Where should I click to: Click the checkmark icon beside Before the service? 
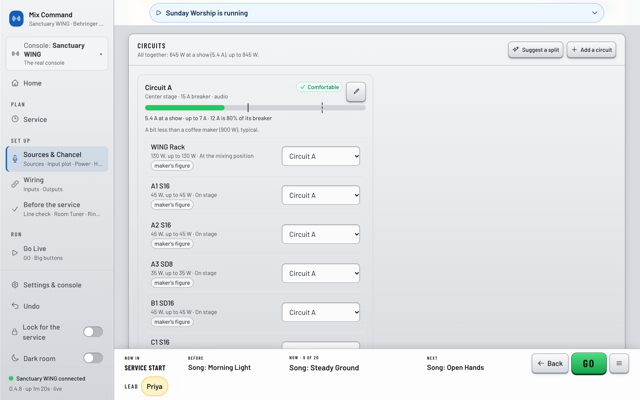click(15, 209)
